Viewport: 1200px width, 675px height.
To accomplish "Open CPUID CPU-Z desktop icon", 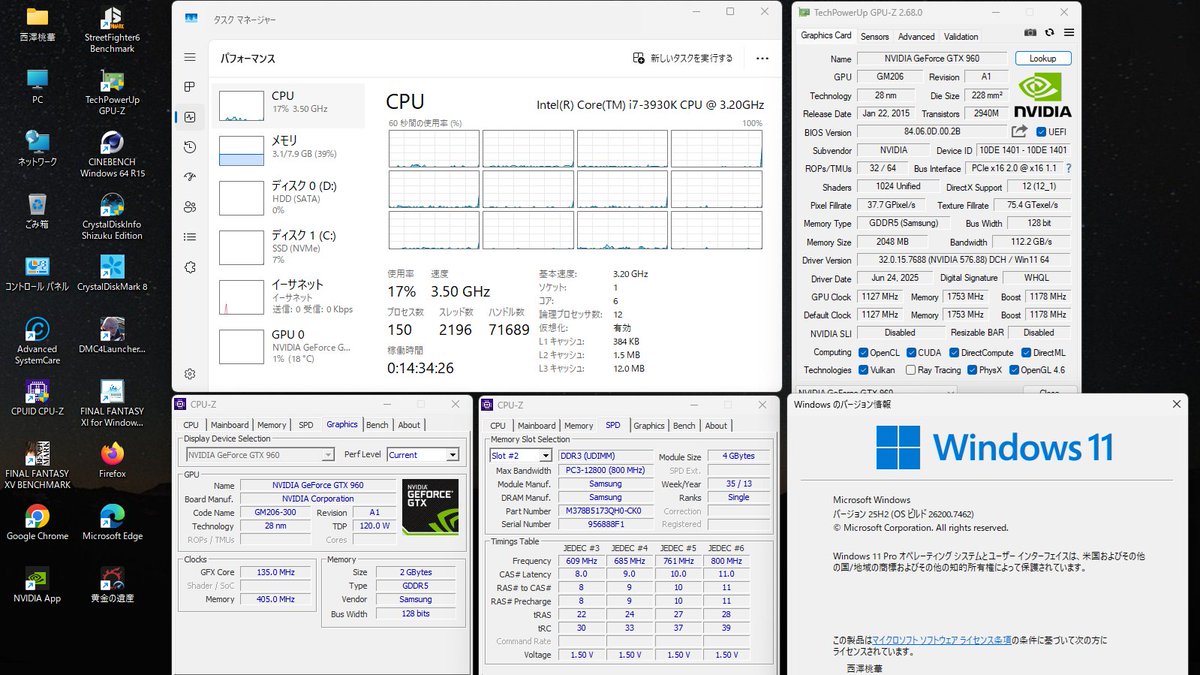I will click(x=37, y=397).
